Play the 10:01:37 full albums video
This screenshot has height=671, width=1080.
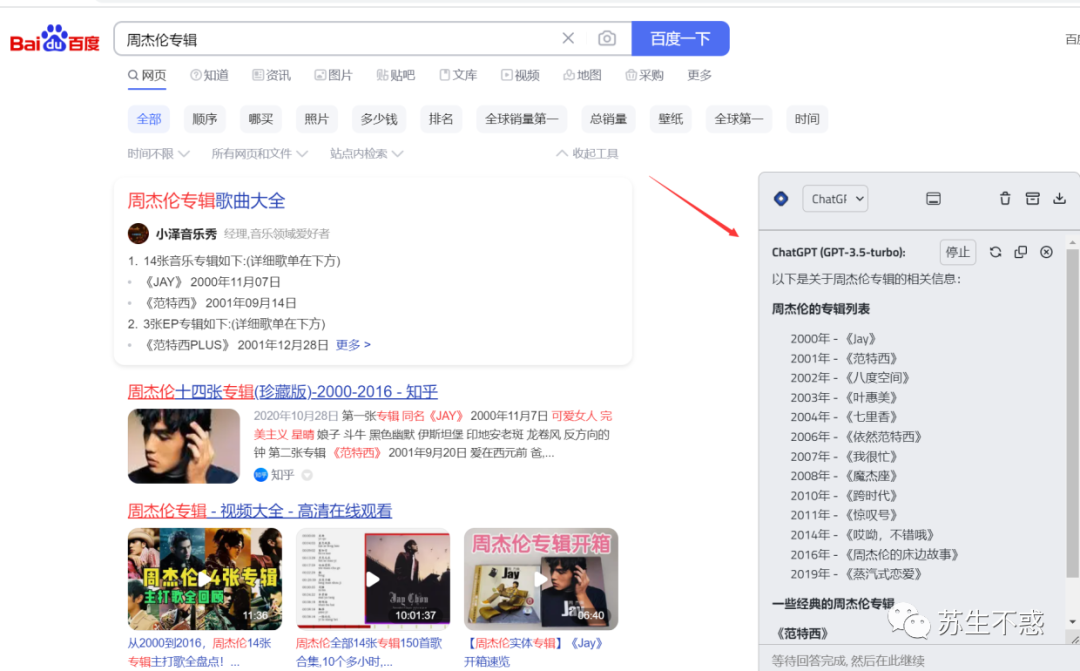point(373,579)
